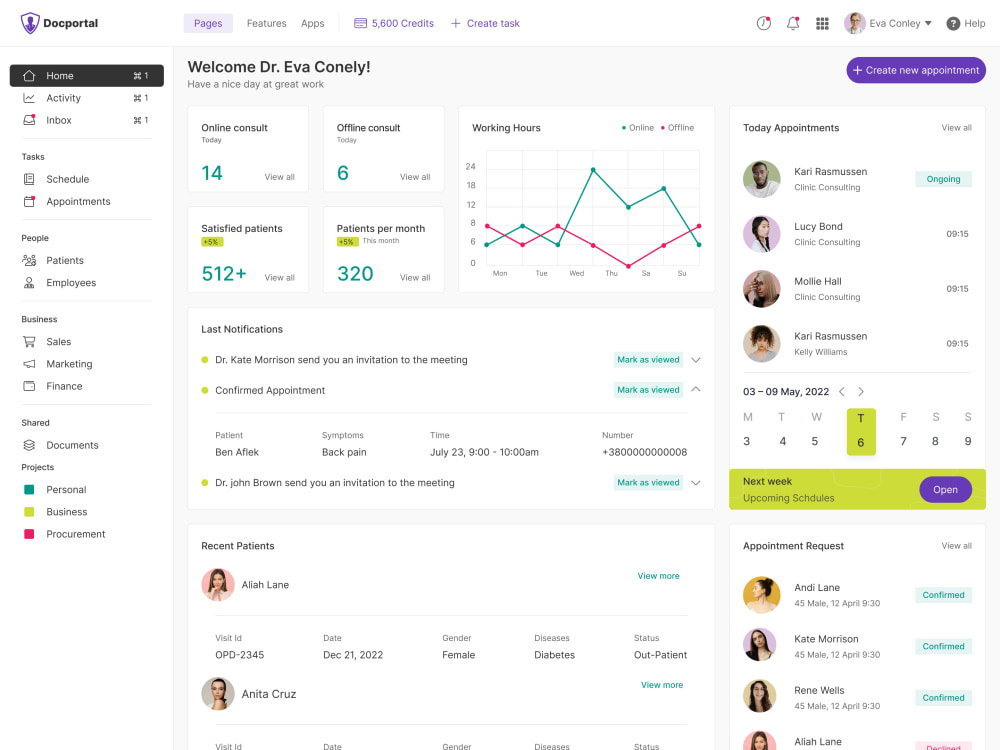The image size is (1000, 750).
Task: Expand Dr. john Brown invitation notification
Action: click(696, 483)
